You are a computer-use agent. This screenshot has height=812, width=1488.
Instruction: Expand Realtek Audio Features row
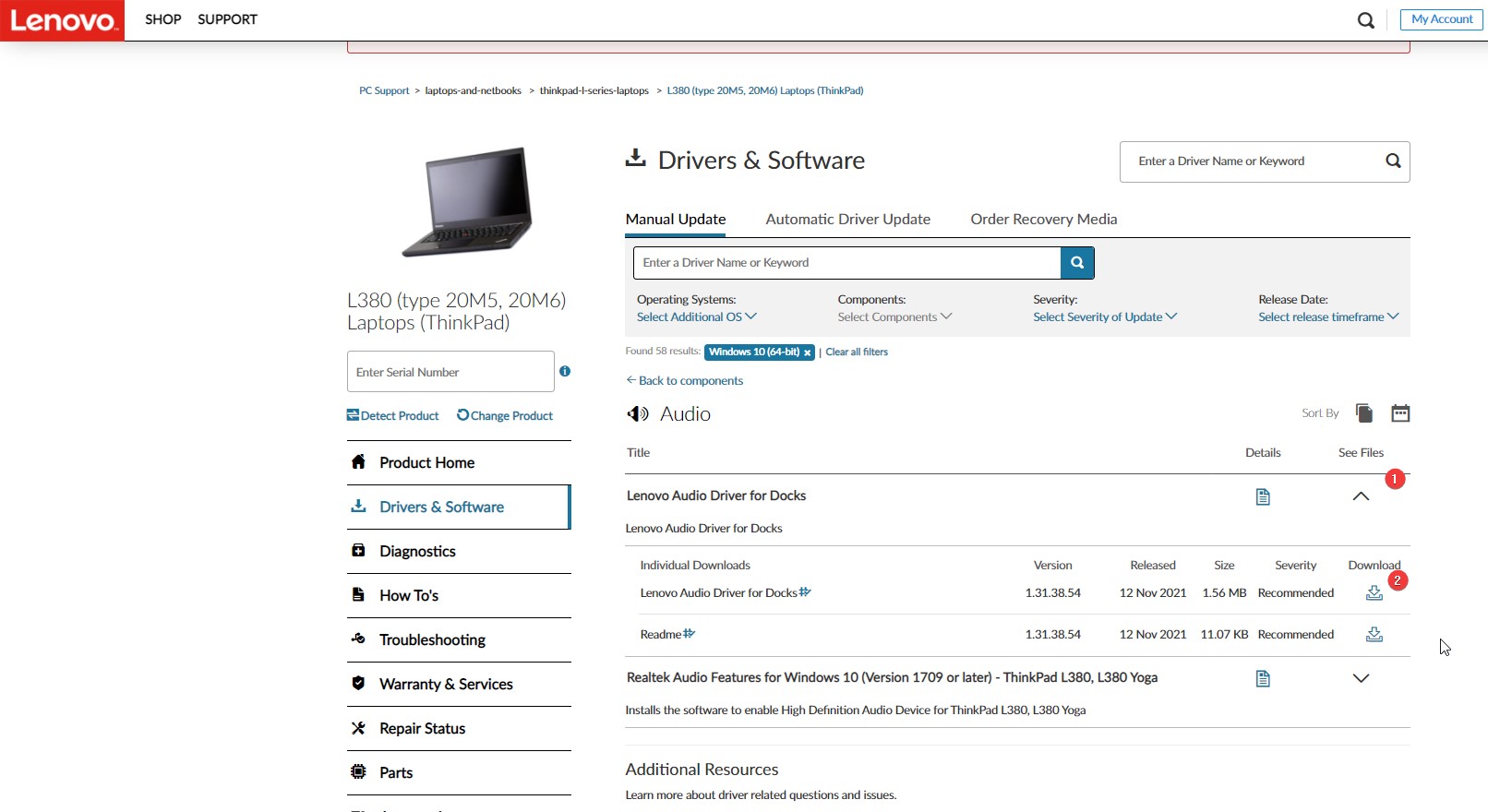1361,678
